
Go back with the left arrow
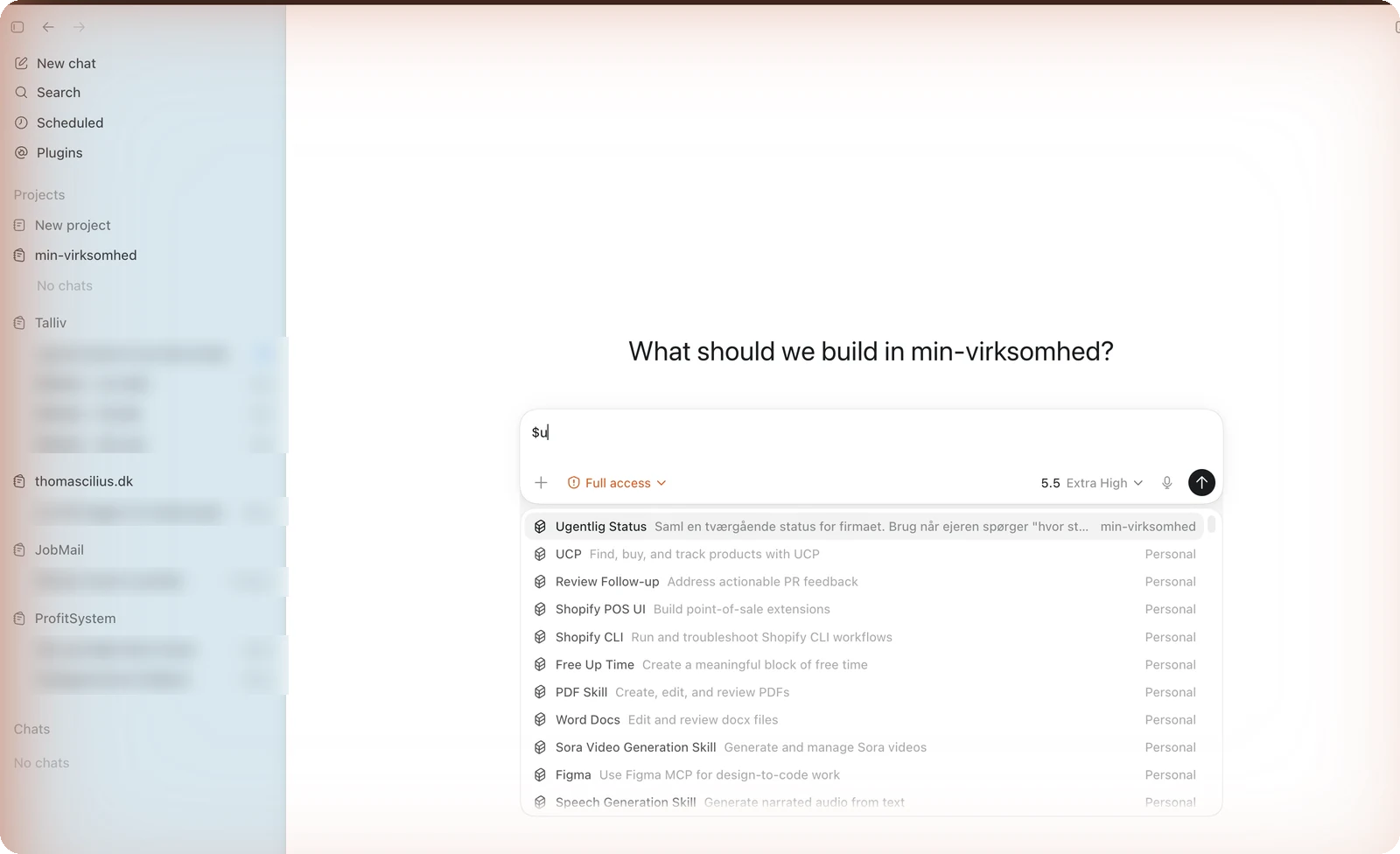click(48, 27)
